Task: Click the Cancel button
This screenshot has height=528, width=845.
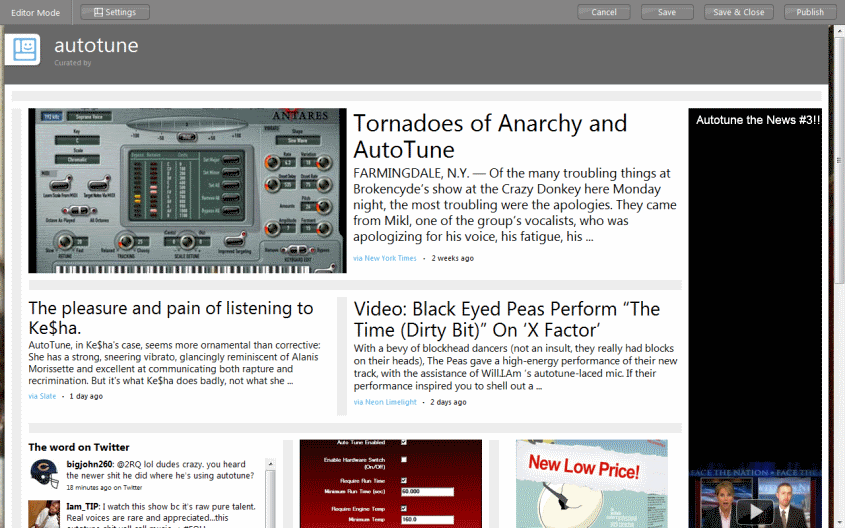Action: tap(604, 12)
